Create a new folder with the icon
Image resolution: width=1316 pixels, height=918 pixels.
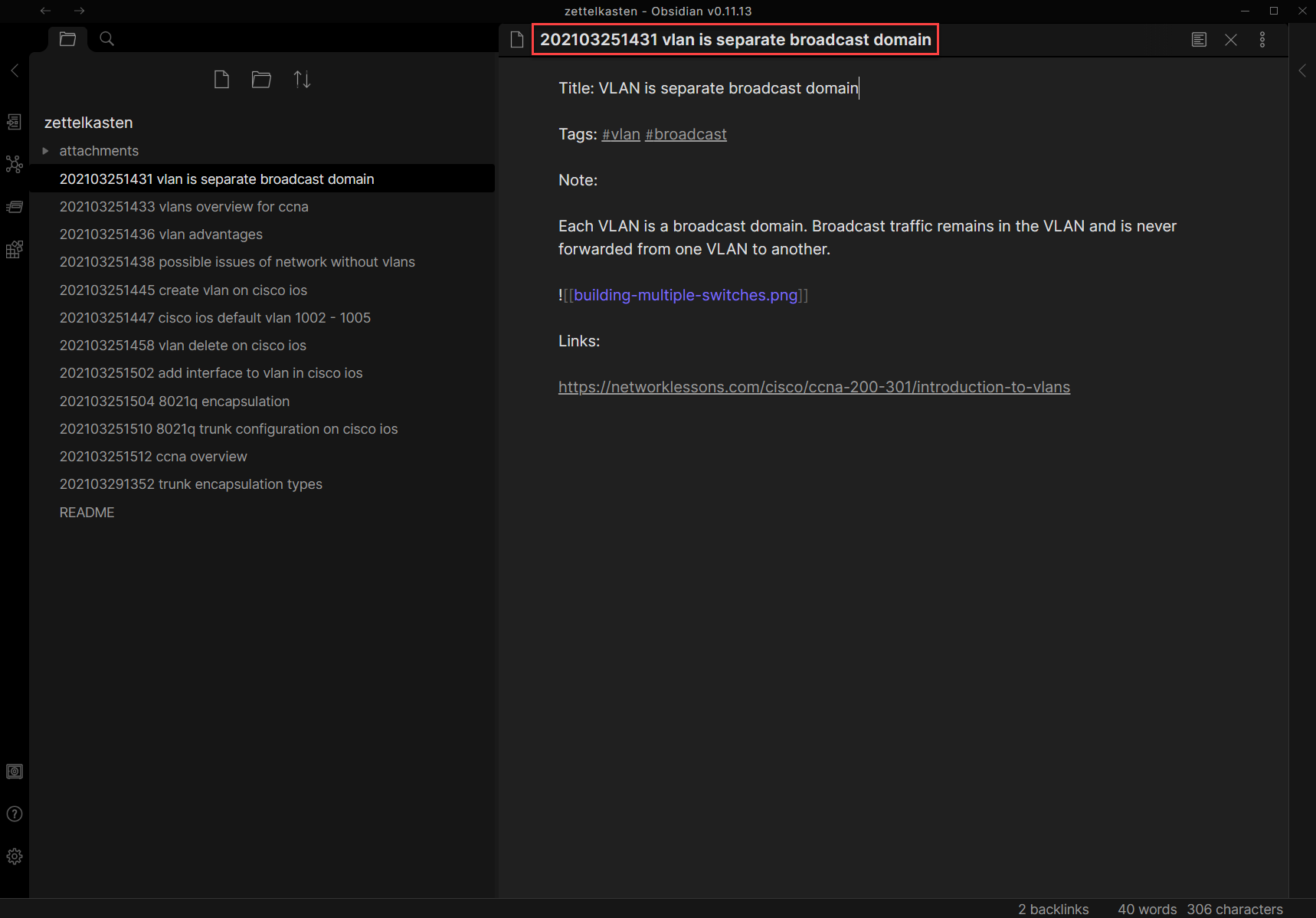261,79
